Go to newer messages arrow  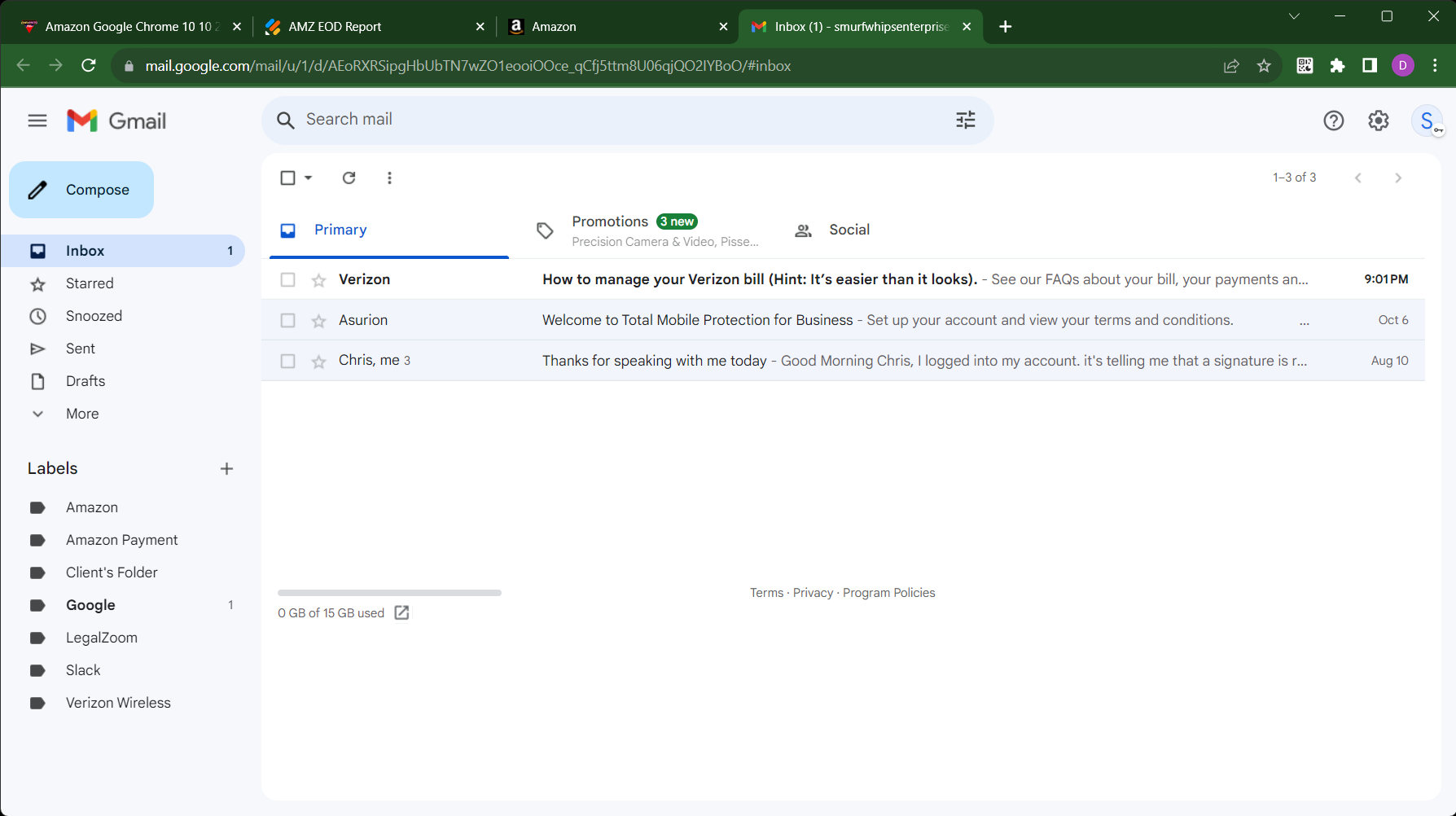point(1358,178)
